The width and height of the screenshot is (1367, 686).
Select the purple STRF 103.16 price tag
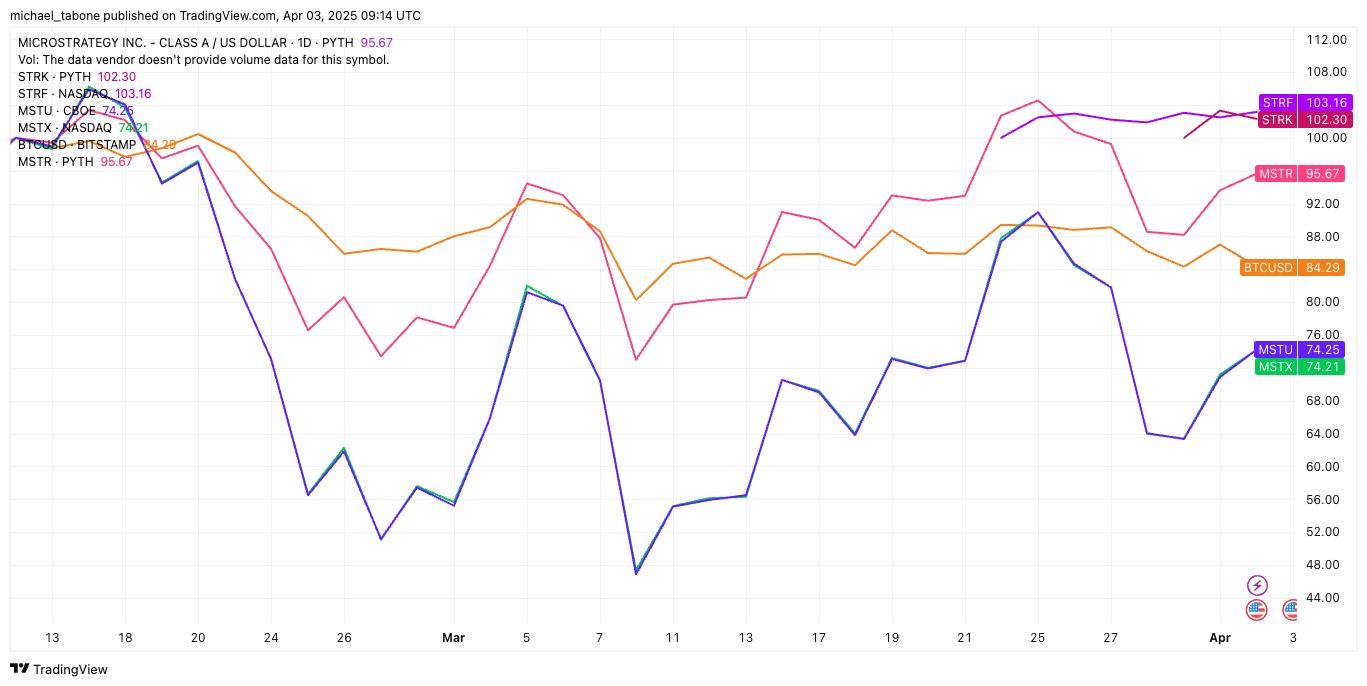tap(1303, 103)
